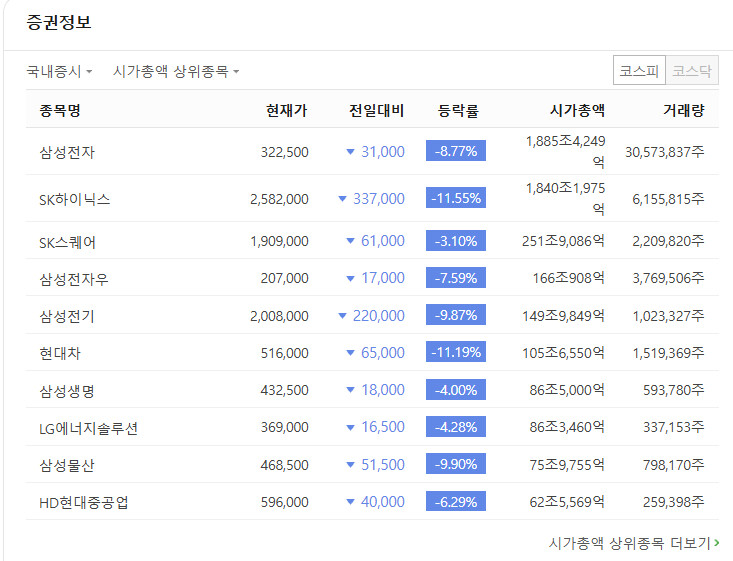Click 현대차 current price 516,000
733x561 pixels.
pyautogui.click(x=284, y=353)
